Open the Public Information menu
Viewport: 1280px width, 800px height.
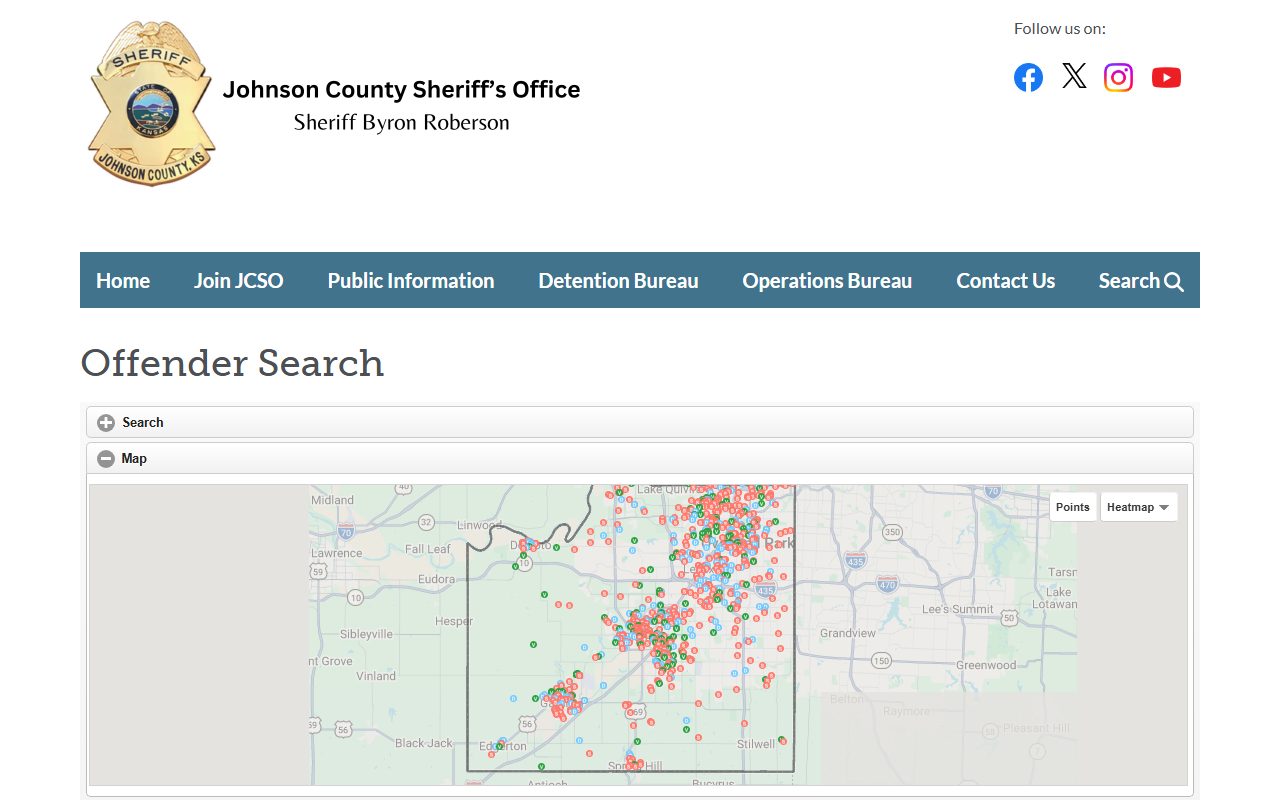pyautogui.click(x=411, y=280)
